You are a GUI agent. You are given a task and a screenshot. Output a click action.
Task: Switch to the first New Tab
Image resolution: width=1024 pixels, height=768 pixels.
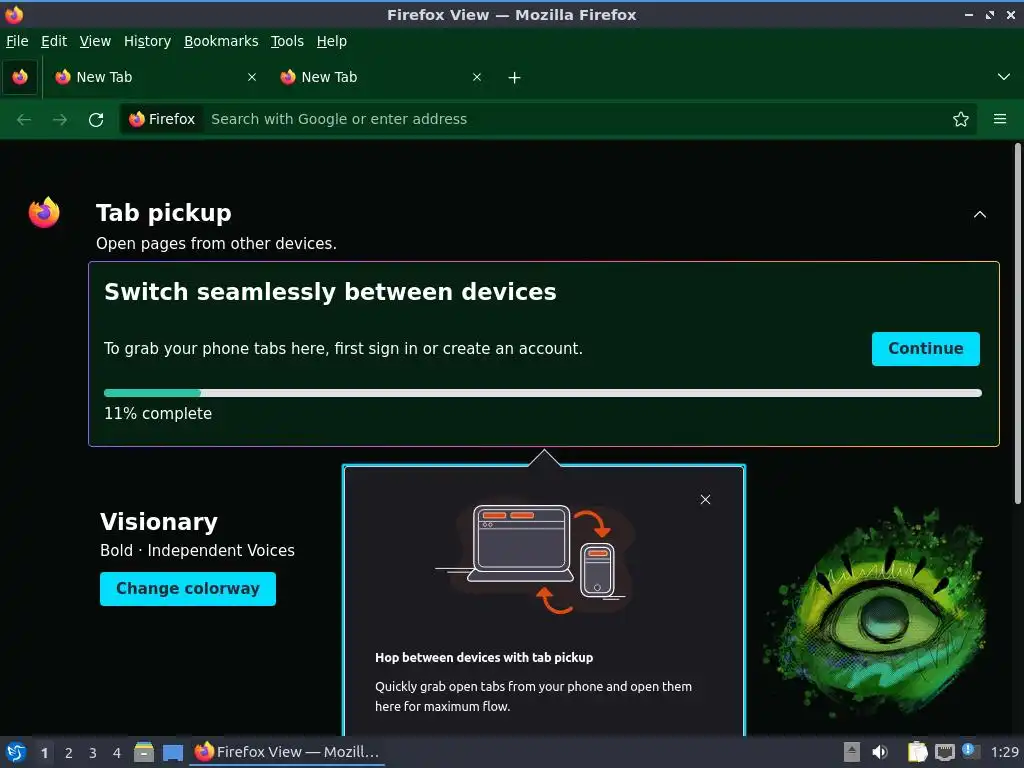click(155, 77)
